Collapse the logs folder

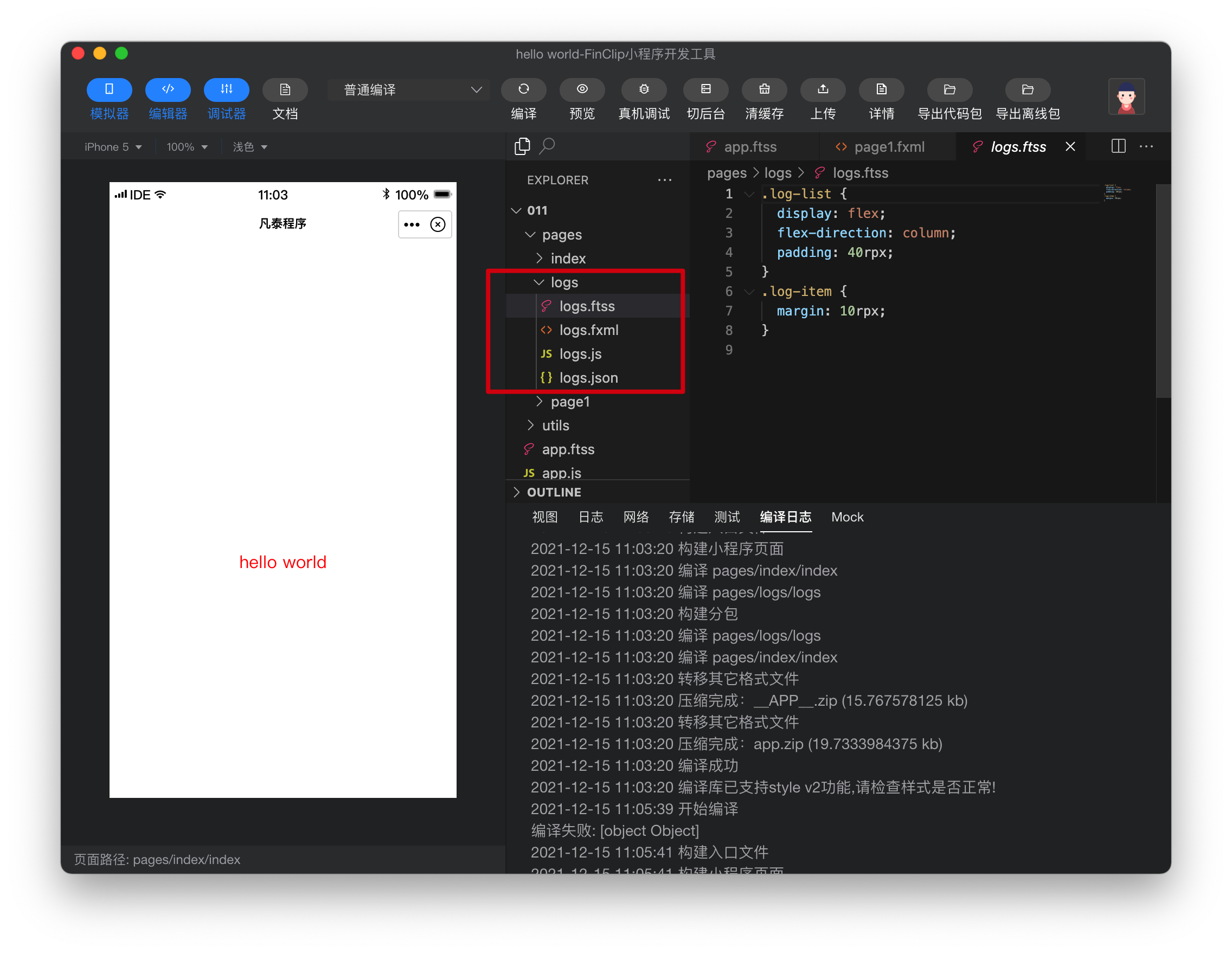point(598,282)
